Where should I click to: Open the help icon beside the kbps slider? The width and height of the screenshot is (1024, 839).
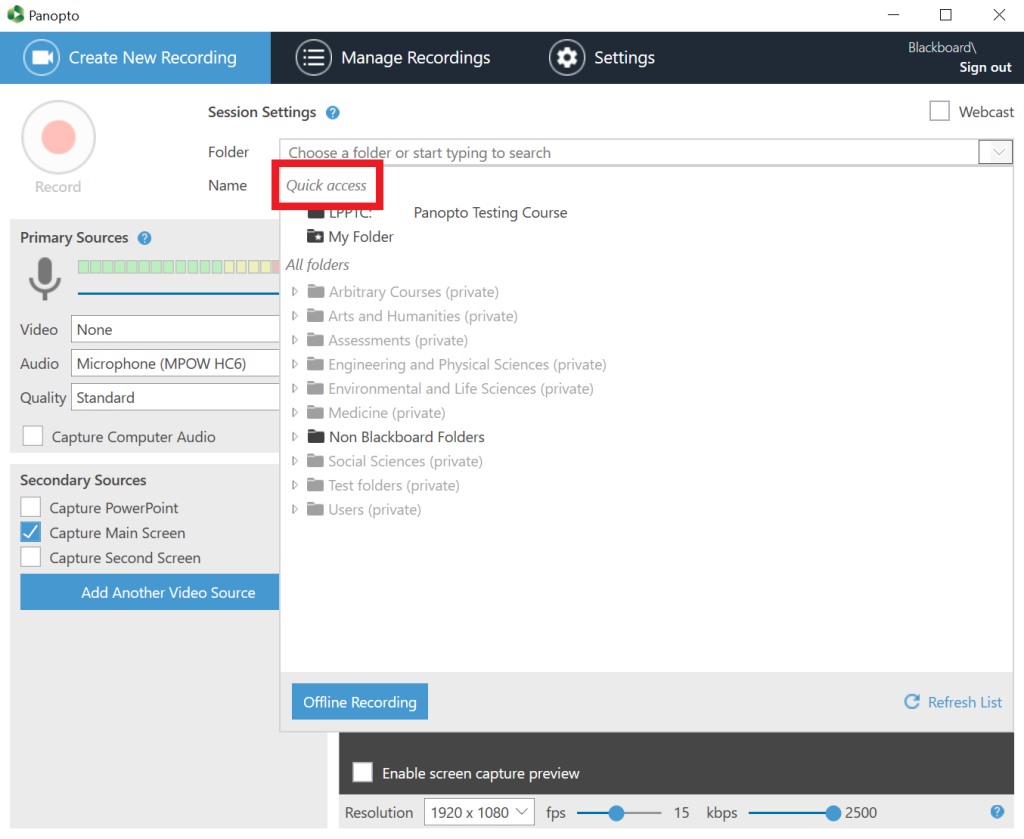click(997, 812)
